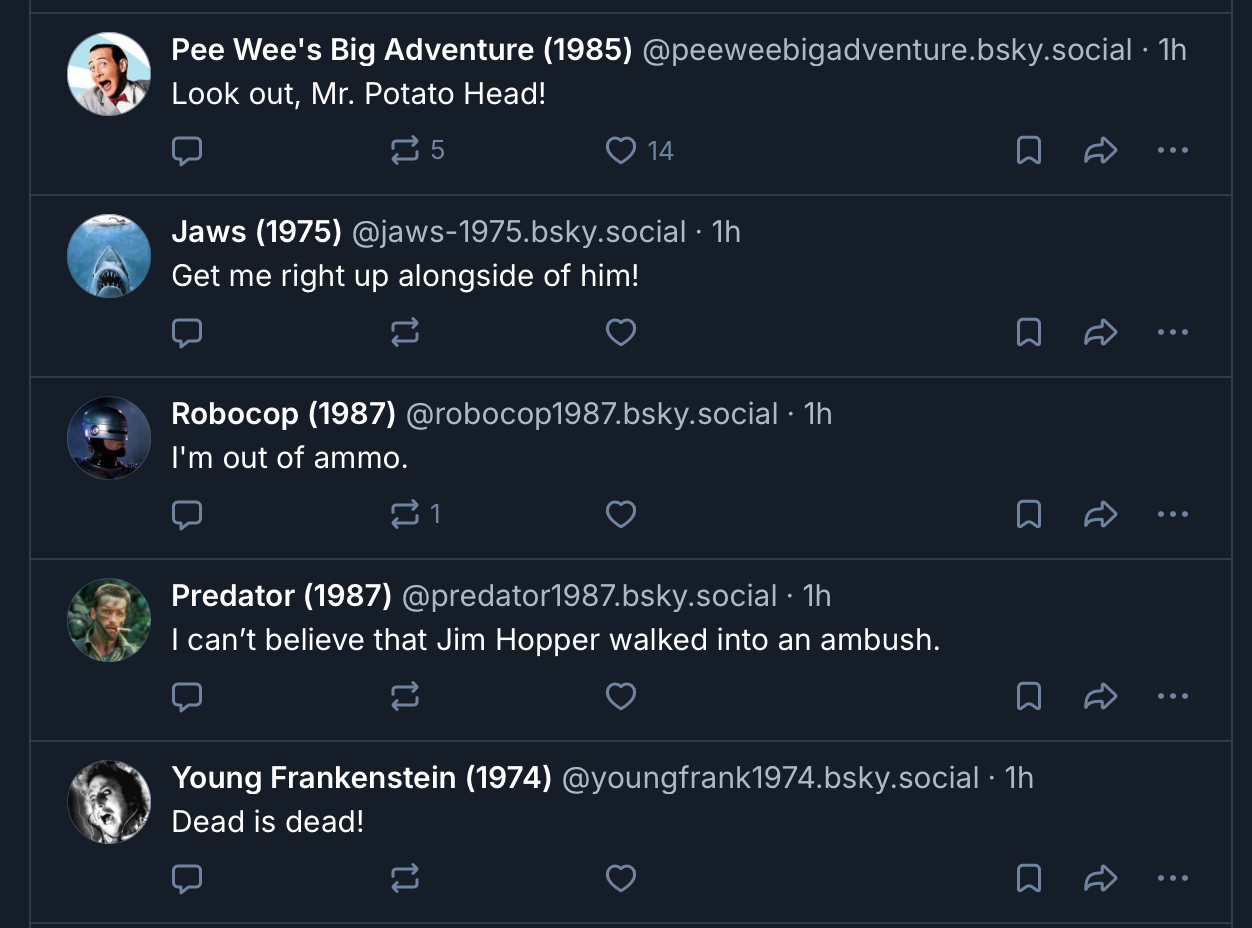Screen dimensions: 1252x928
Task: Open the "Dead is dead!" post text
Action: click(267, 822)
